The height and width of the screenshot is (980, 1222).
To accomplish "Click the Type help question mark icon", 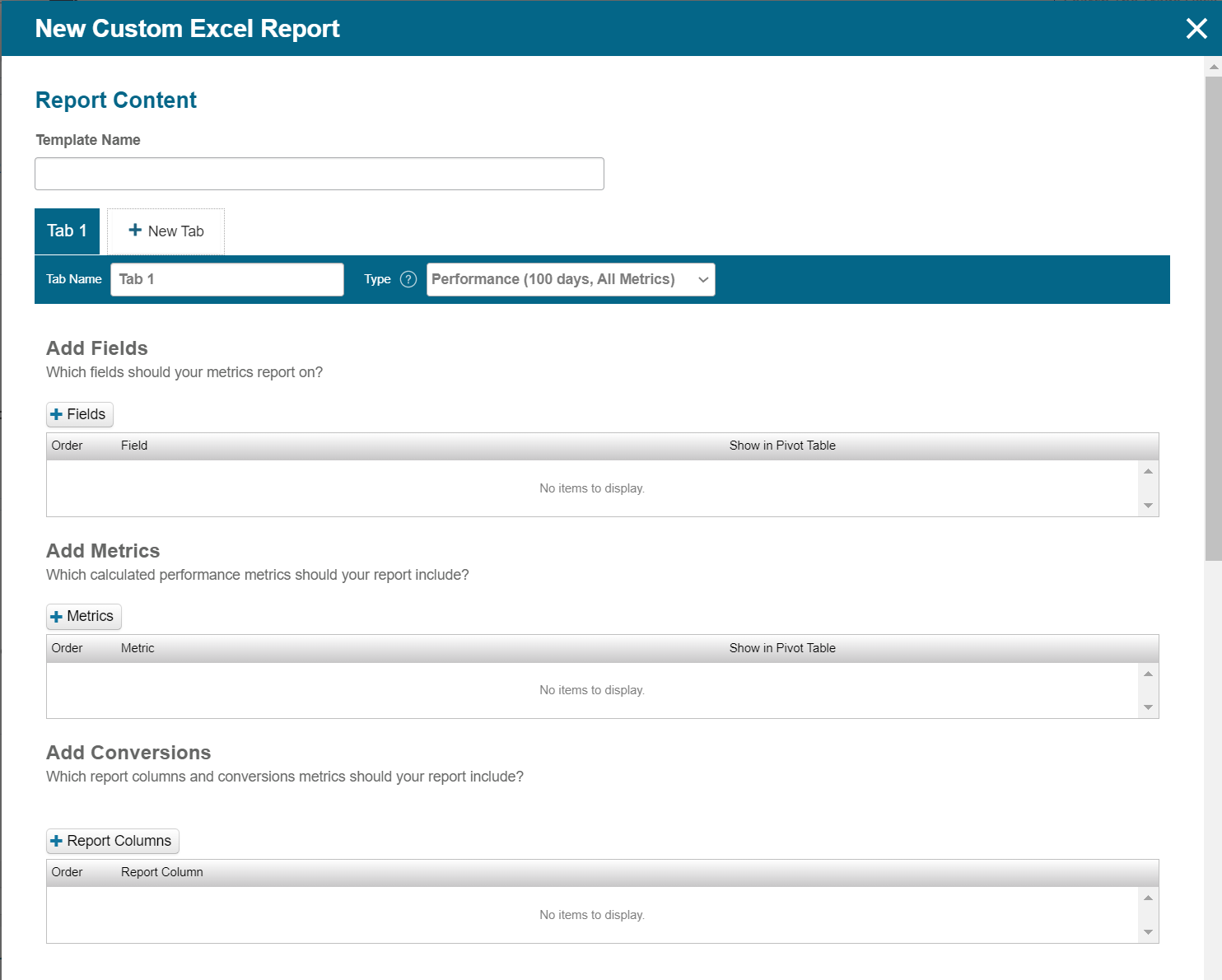I will pos(408,279).
